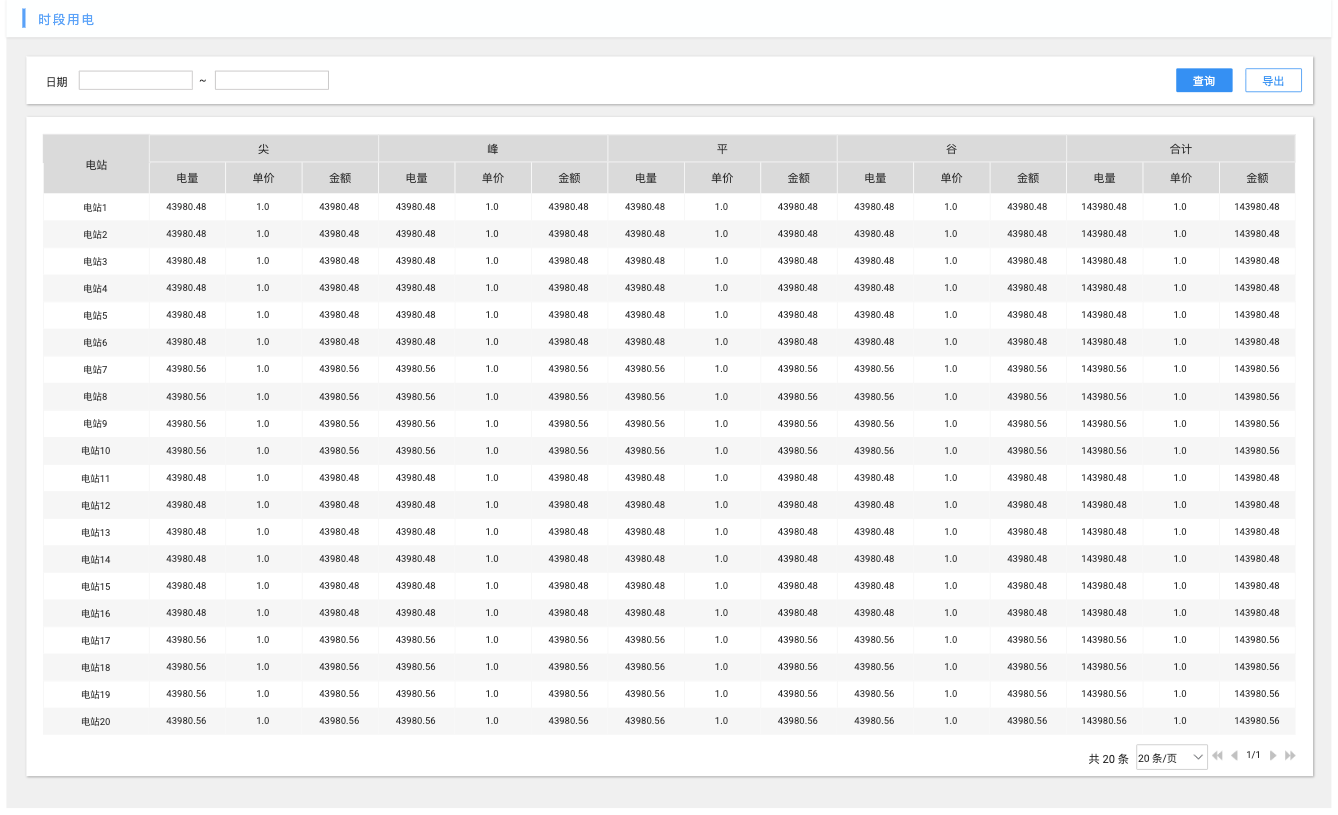The image size is (1338, 815).
Task: Click the 合计 group header
Action: (x=1181, y=149)
